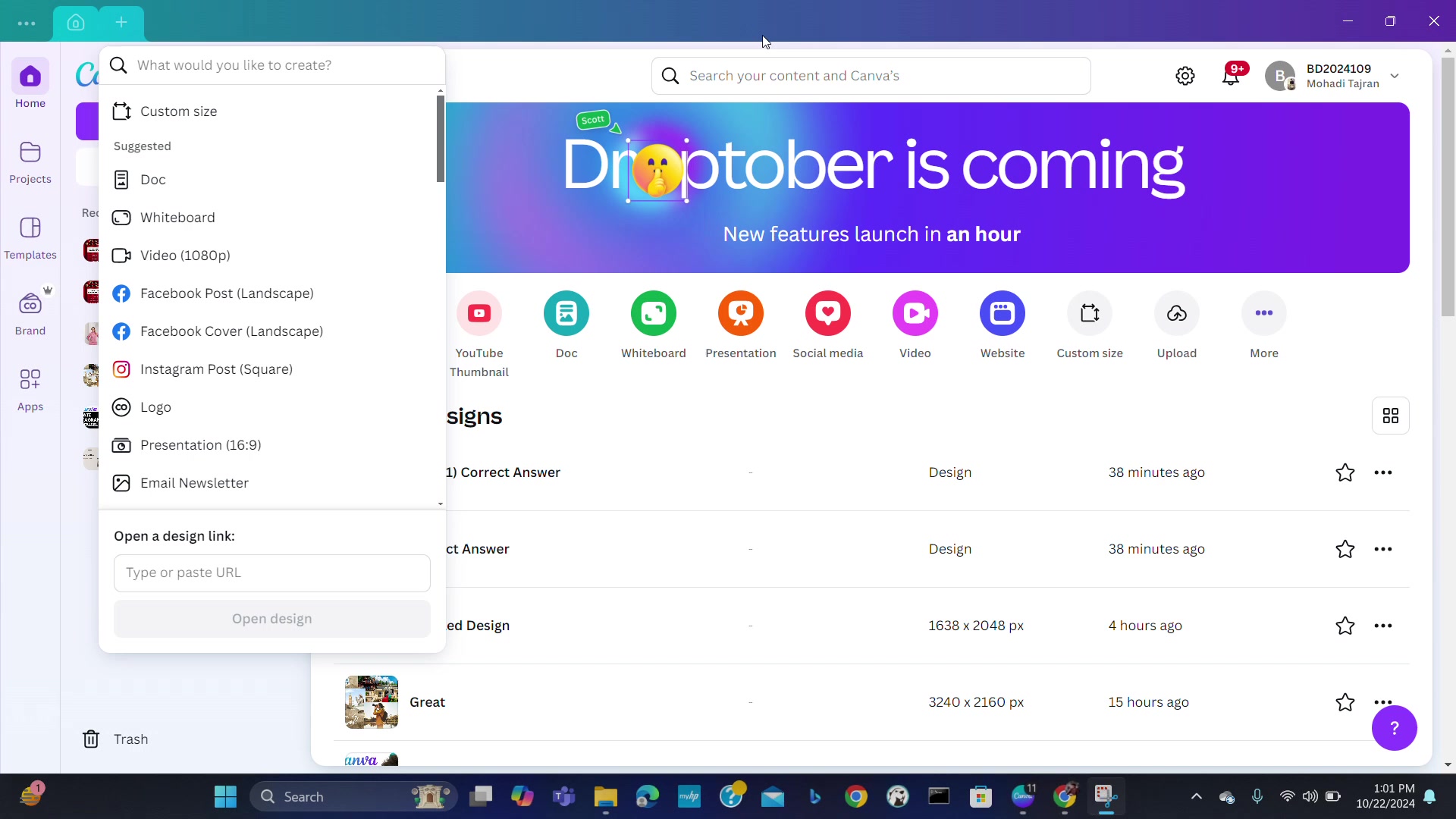The image size is (1456, 819).
Task: Select Email Newsletter option
Action: coord(271,483)
